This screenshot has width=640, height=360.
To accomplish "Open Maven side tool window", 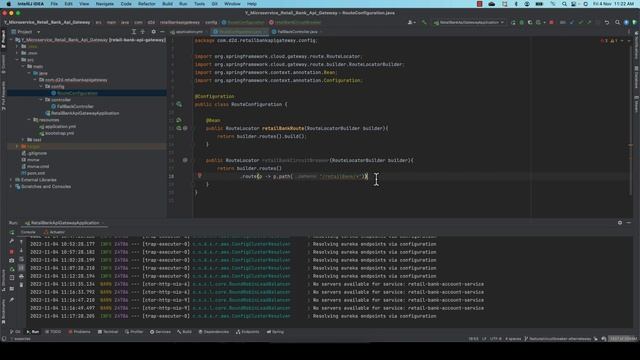I will tap(636, 104).
